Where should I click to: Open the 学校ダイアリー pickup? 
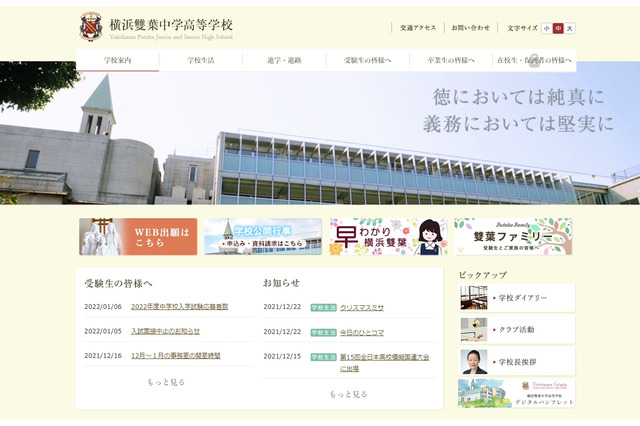tap(517, 298)
